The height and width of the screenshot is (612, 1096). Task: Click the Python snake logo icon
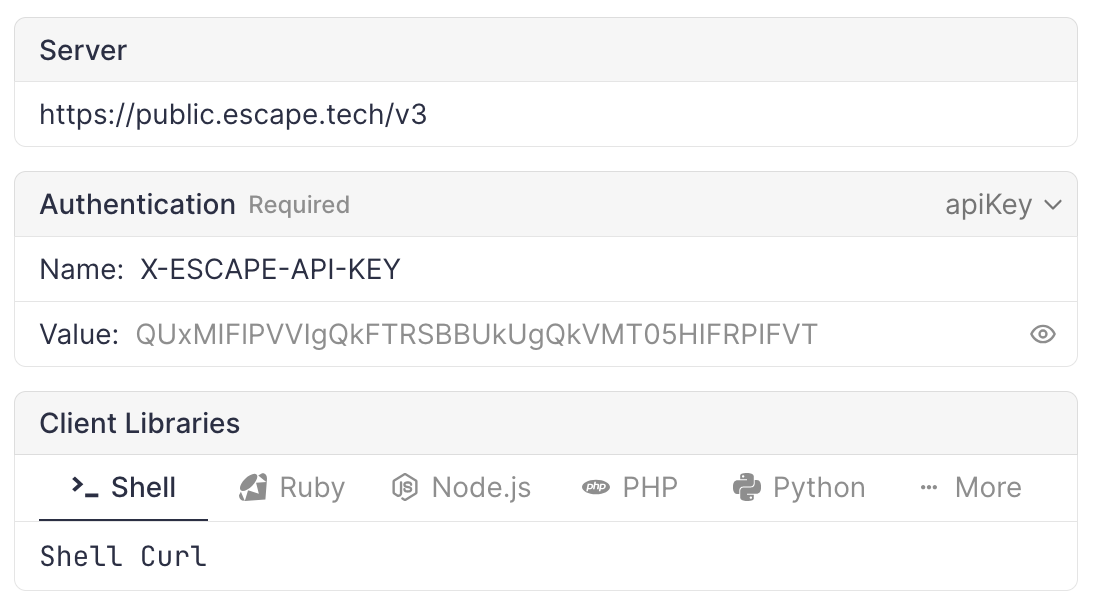coord(748,487)
